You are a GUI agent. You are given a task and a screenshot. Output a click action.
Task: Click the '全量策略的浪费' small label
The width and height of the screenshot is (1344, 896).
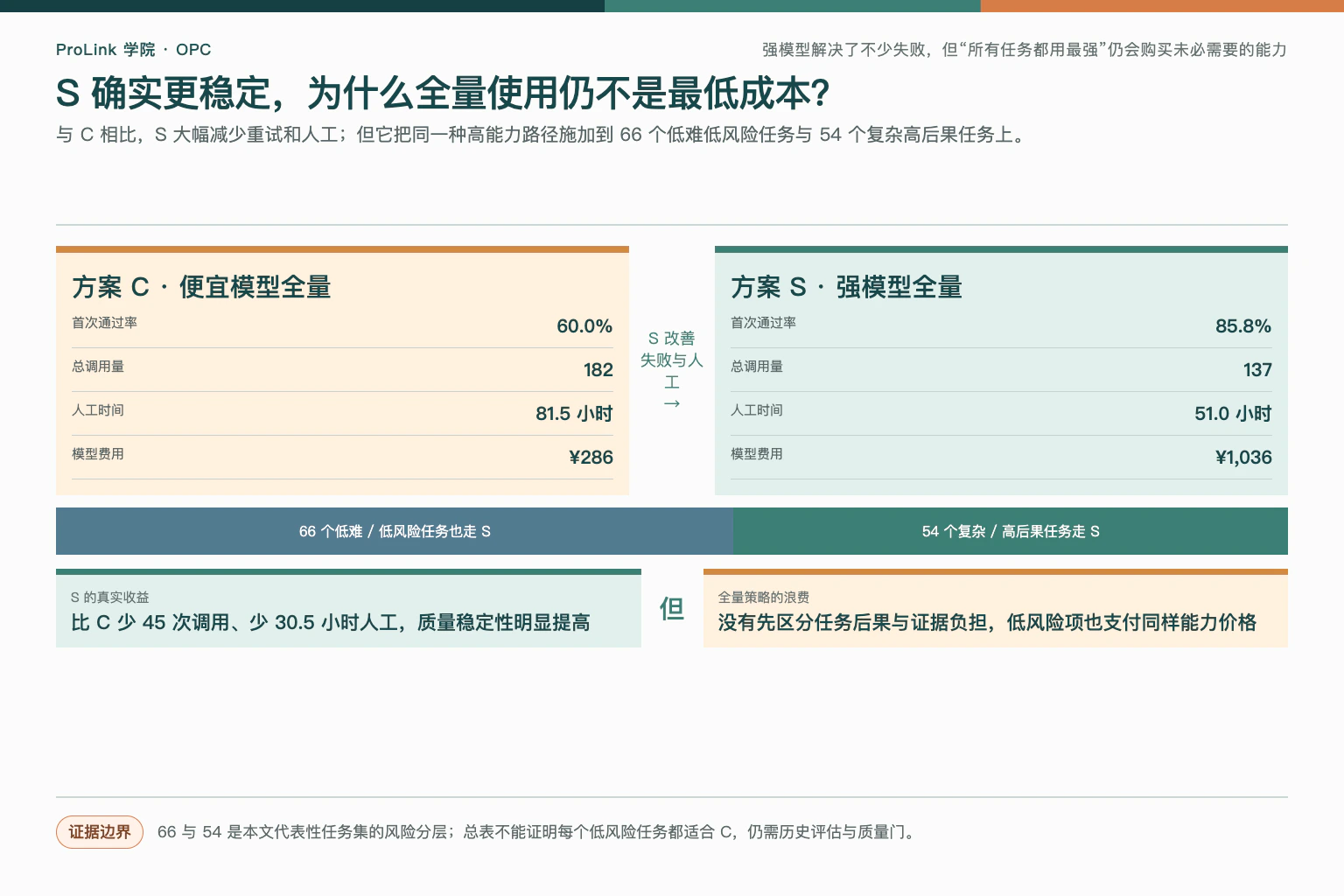(x=764, y=598)
